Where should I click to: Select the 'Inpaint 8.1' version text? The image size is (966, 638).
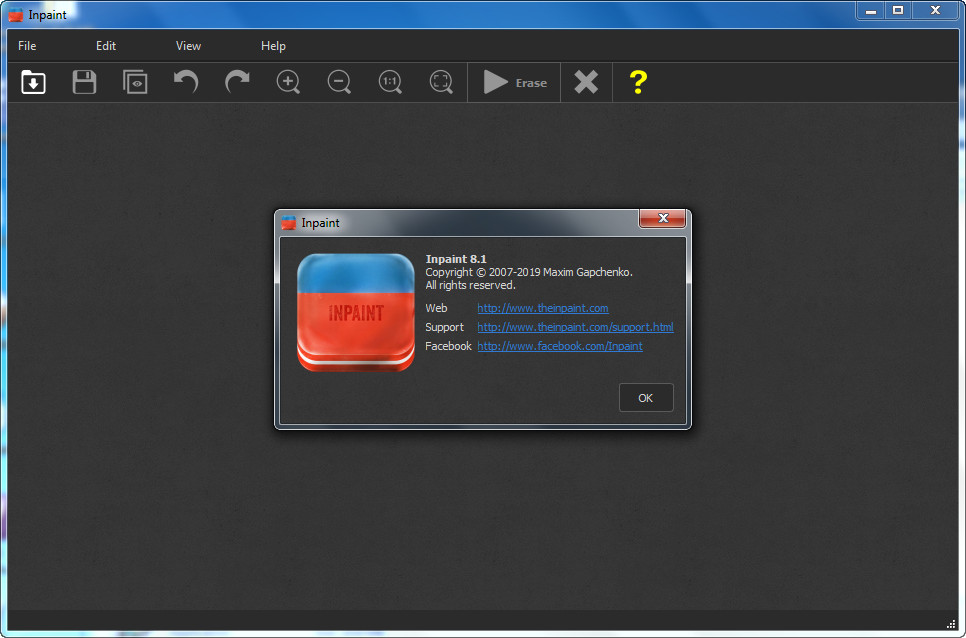tap(456, 259)
